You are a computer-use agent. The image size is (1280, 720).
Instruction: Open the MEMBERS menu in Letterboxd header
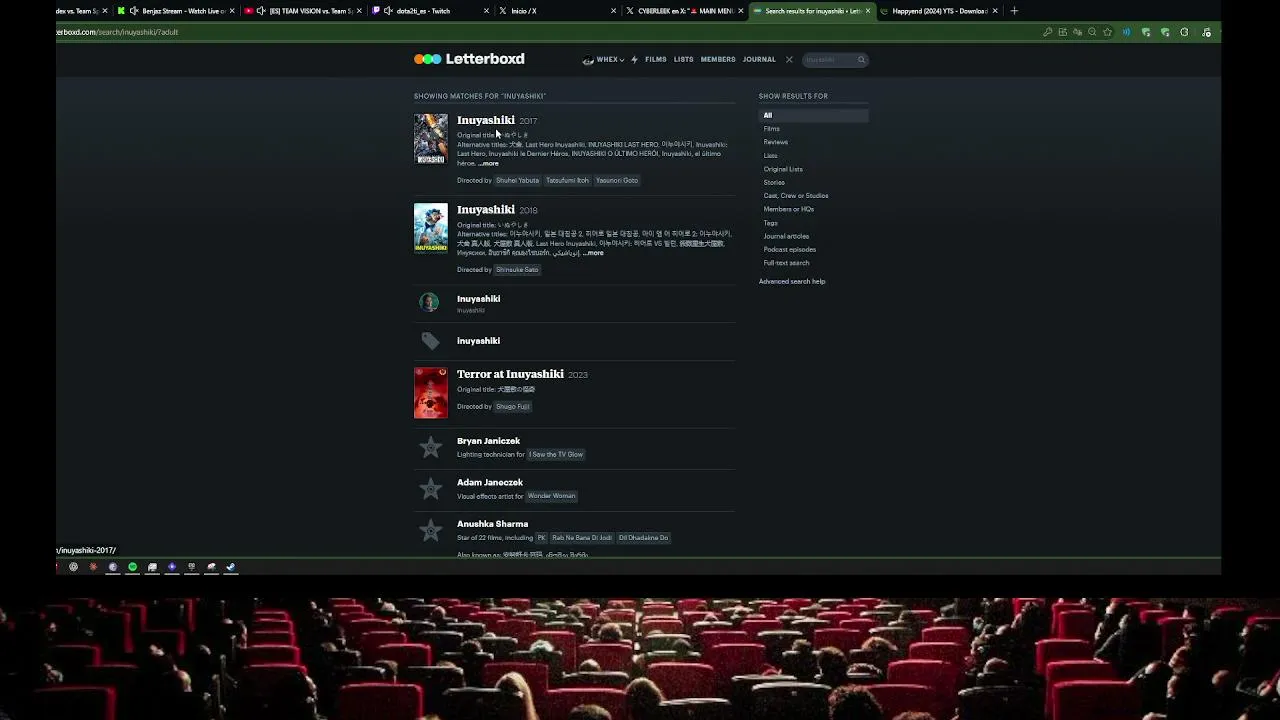coord(718,60)
